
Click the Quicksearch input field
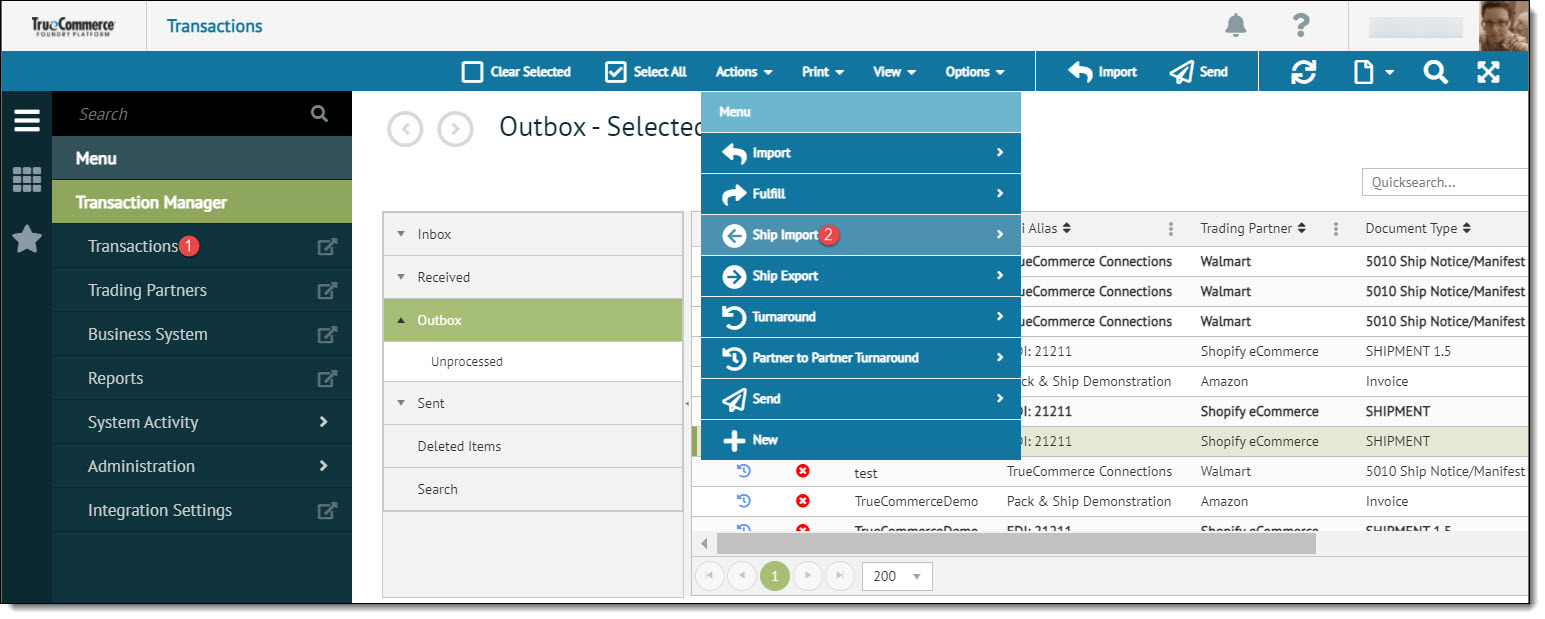[x=1444, y=182]
